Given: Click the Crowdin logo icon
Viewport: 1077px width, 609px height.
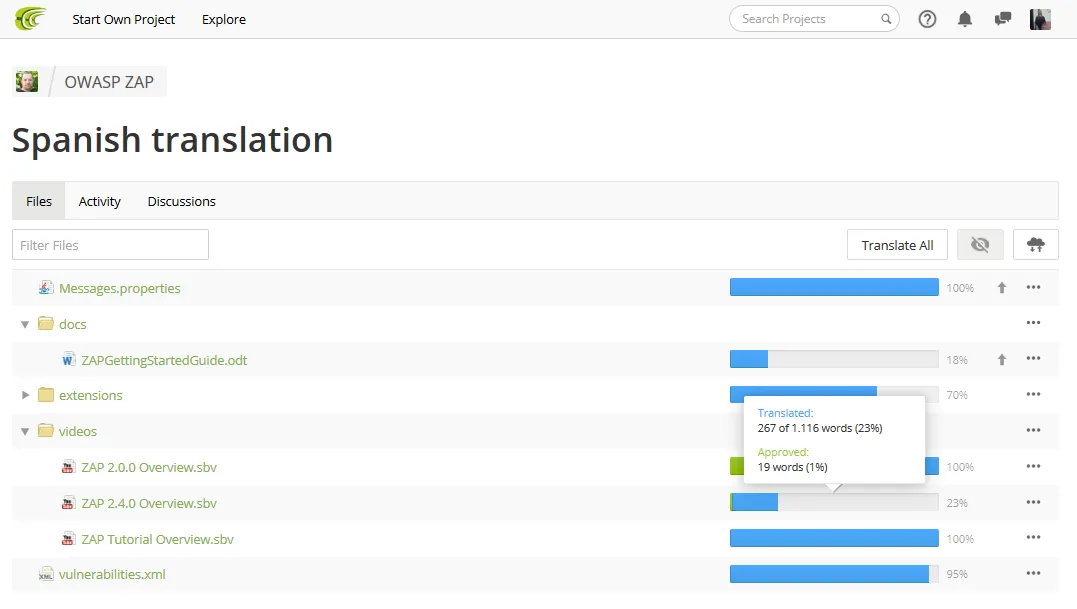Looking at the screenshot, I should click(30, 19).
